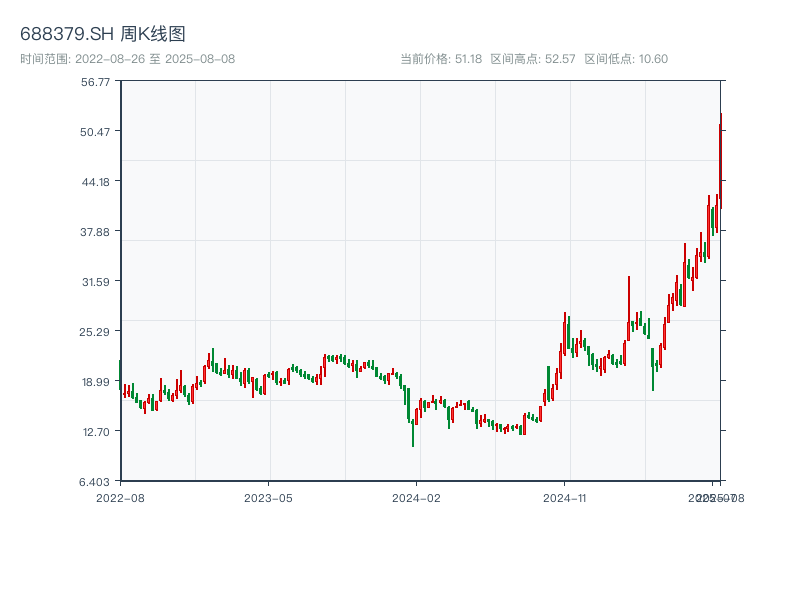Click the 31.59 y-axis price label
Screen dimensions: 800x600
96,282
